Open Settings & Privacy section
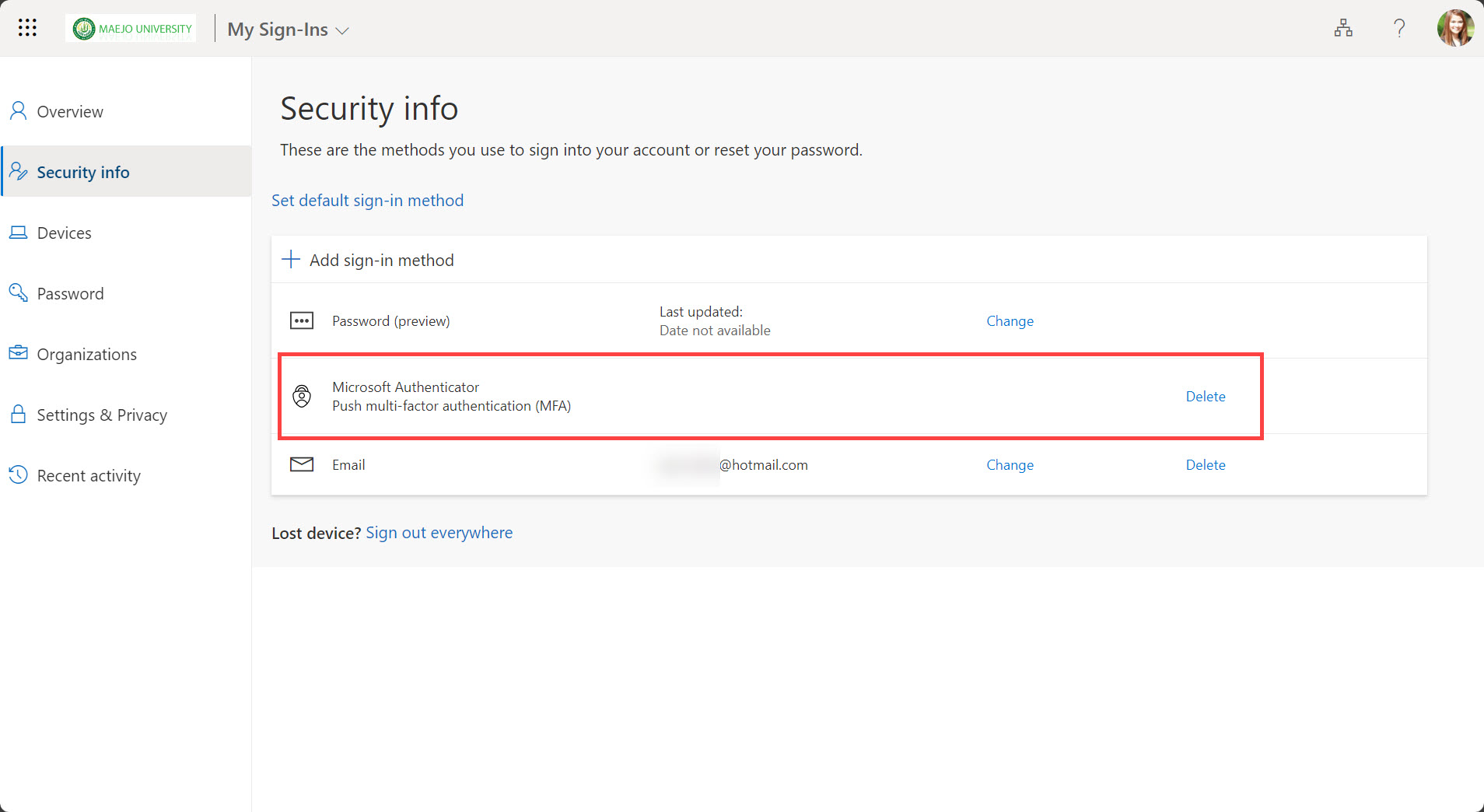 point(102,415)
